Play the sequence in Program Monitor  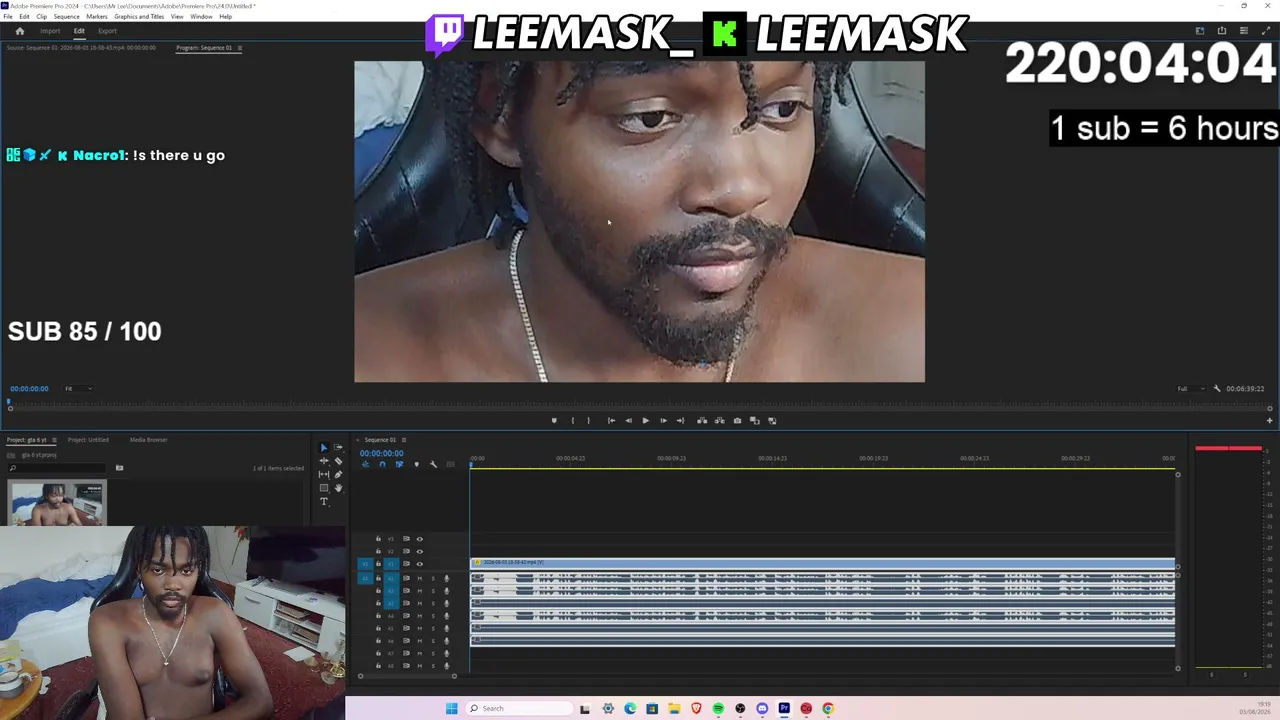645,420
